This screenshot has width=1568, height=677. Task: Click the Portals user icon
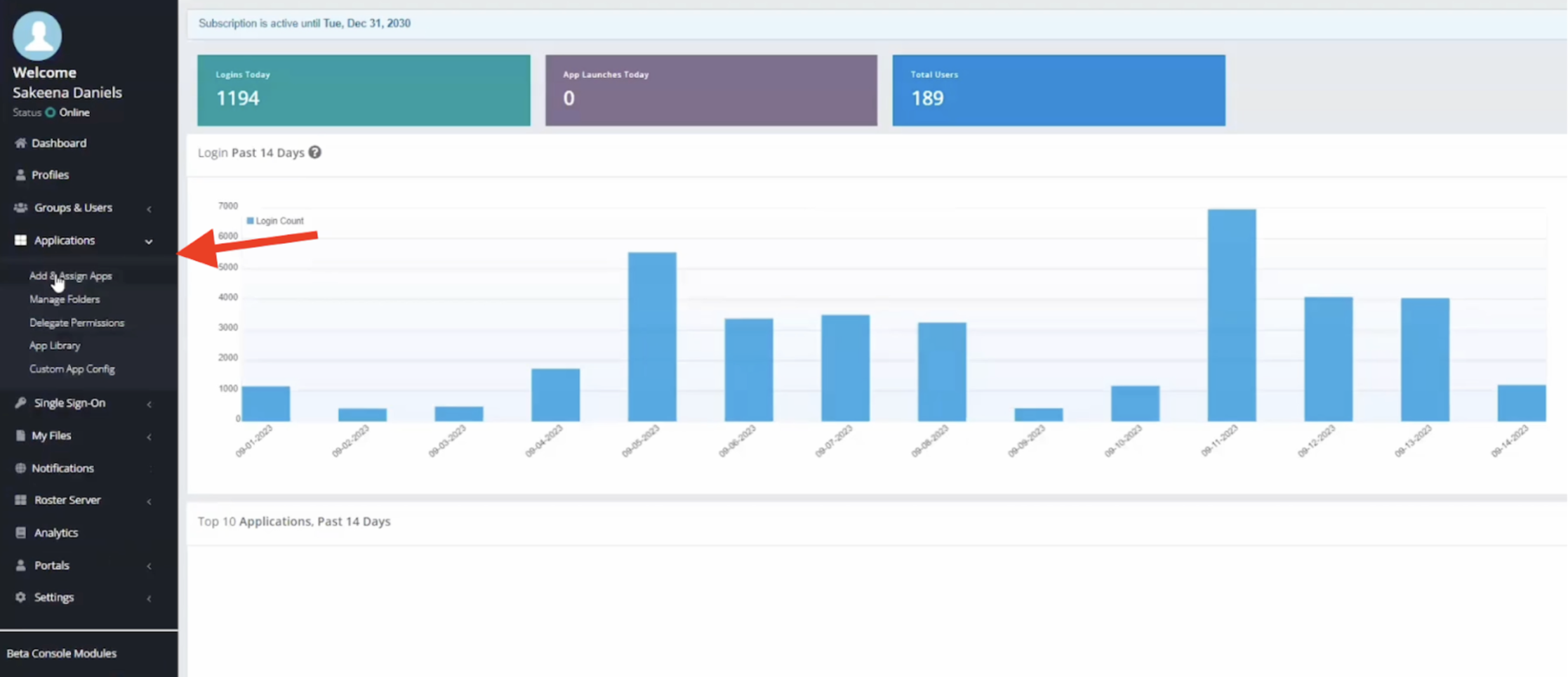pyautogui.click(x=20, y=565)
